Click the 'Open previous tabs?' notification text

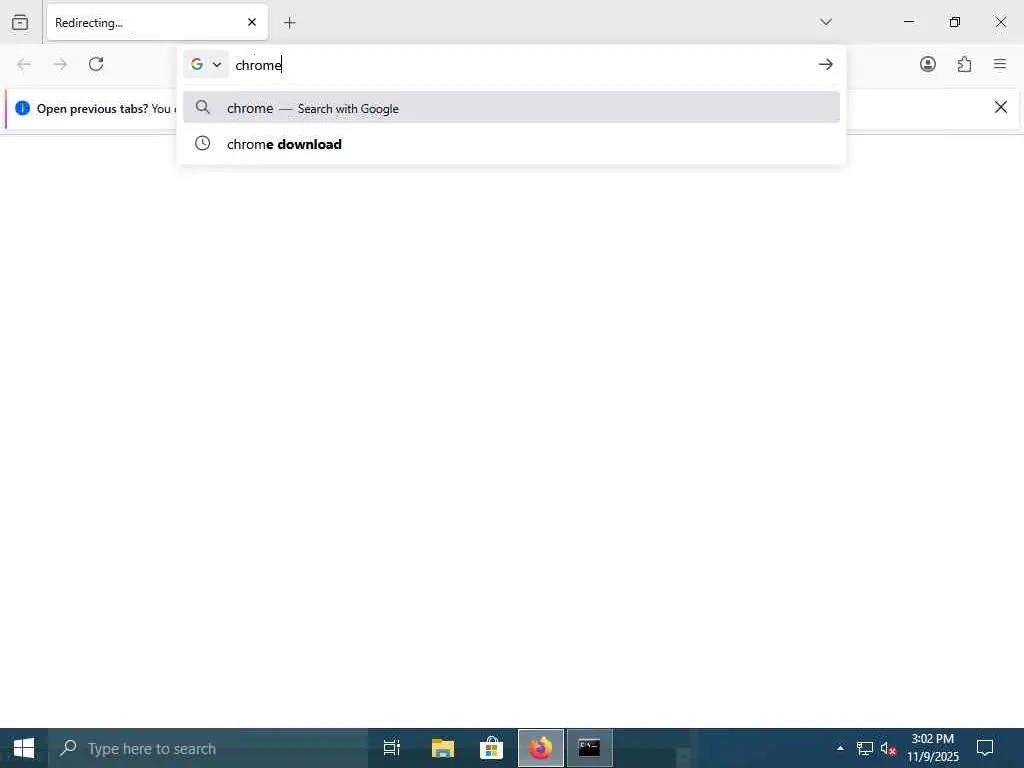(93, 108)
